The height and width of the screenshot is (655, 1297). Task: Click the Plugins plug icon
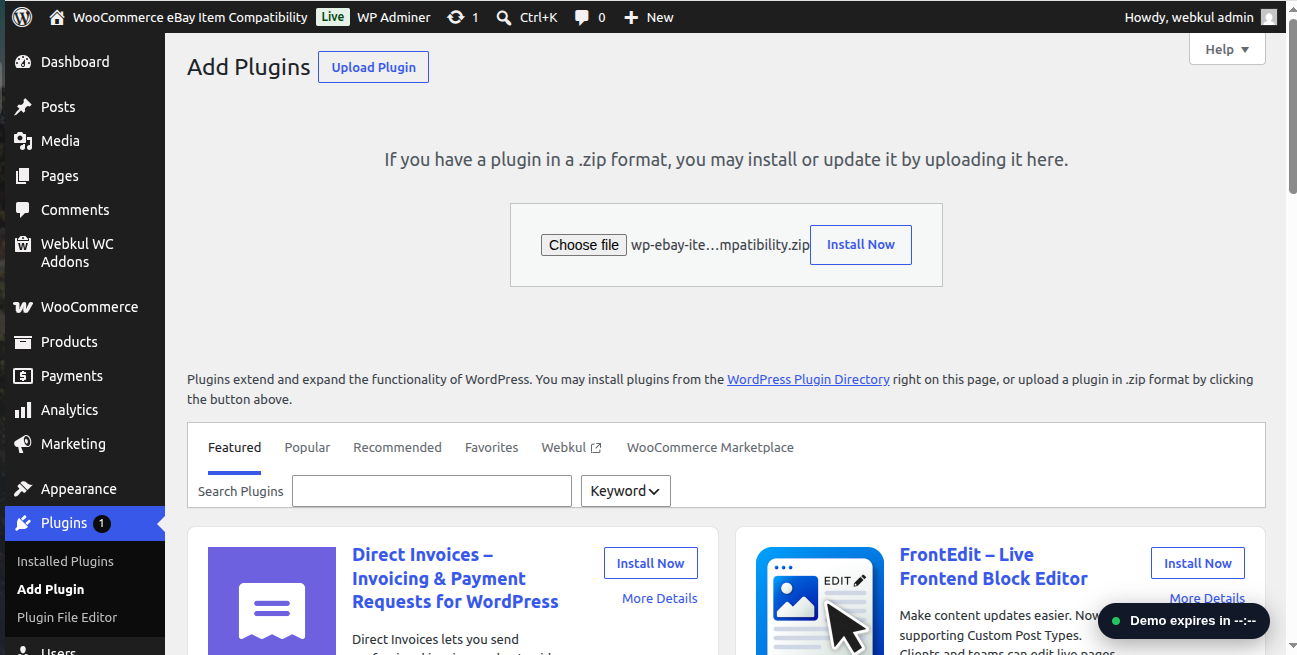click(x=23, y=523)
